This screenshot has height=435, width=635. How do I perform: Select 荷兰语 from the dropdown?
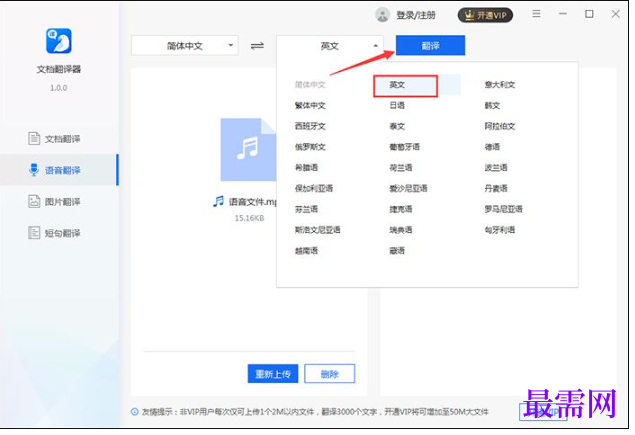[x=401, y=168]
